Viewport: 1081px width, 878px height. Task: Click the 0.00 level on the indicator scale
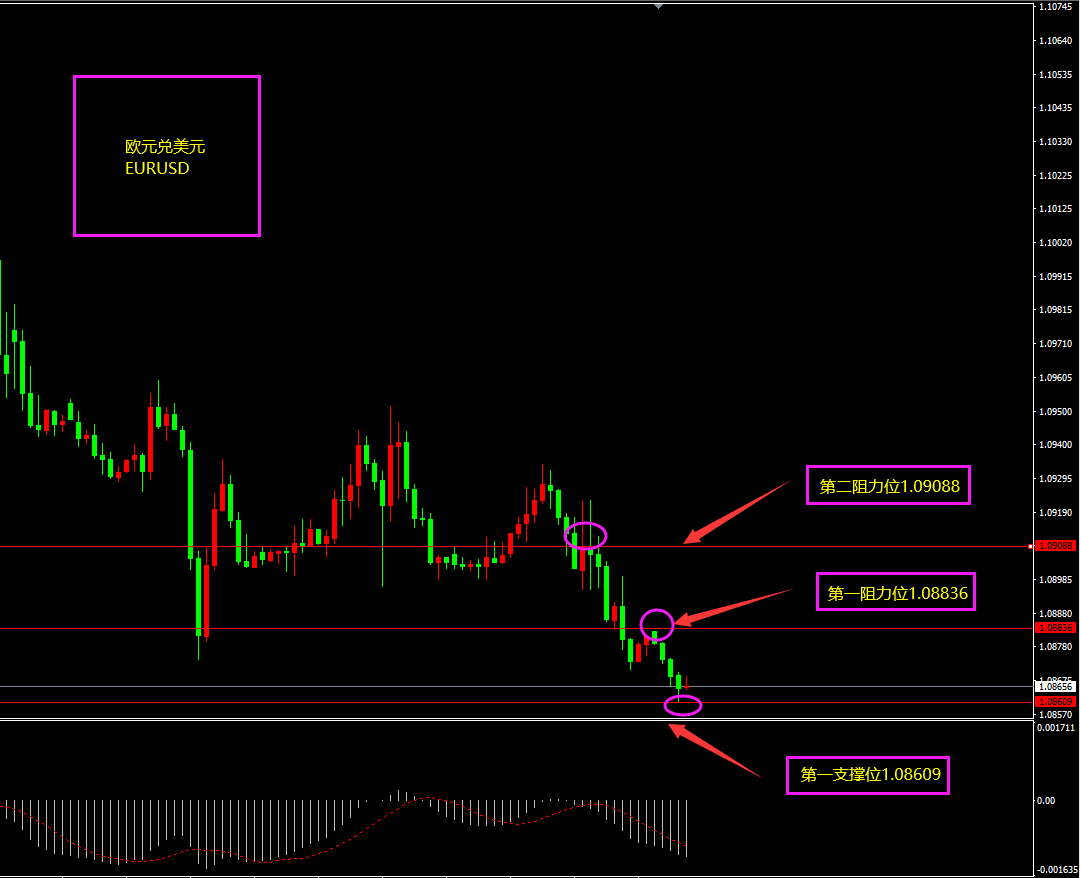coord(1045,801)
